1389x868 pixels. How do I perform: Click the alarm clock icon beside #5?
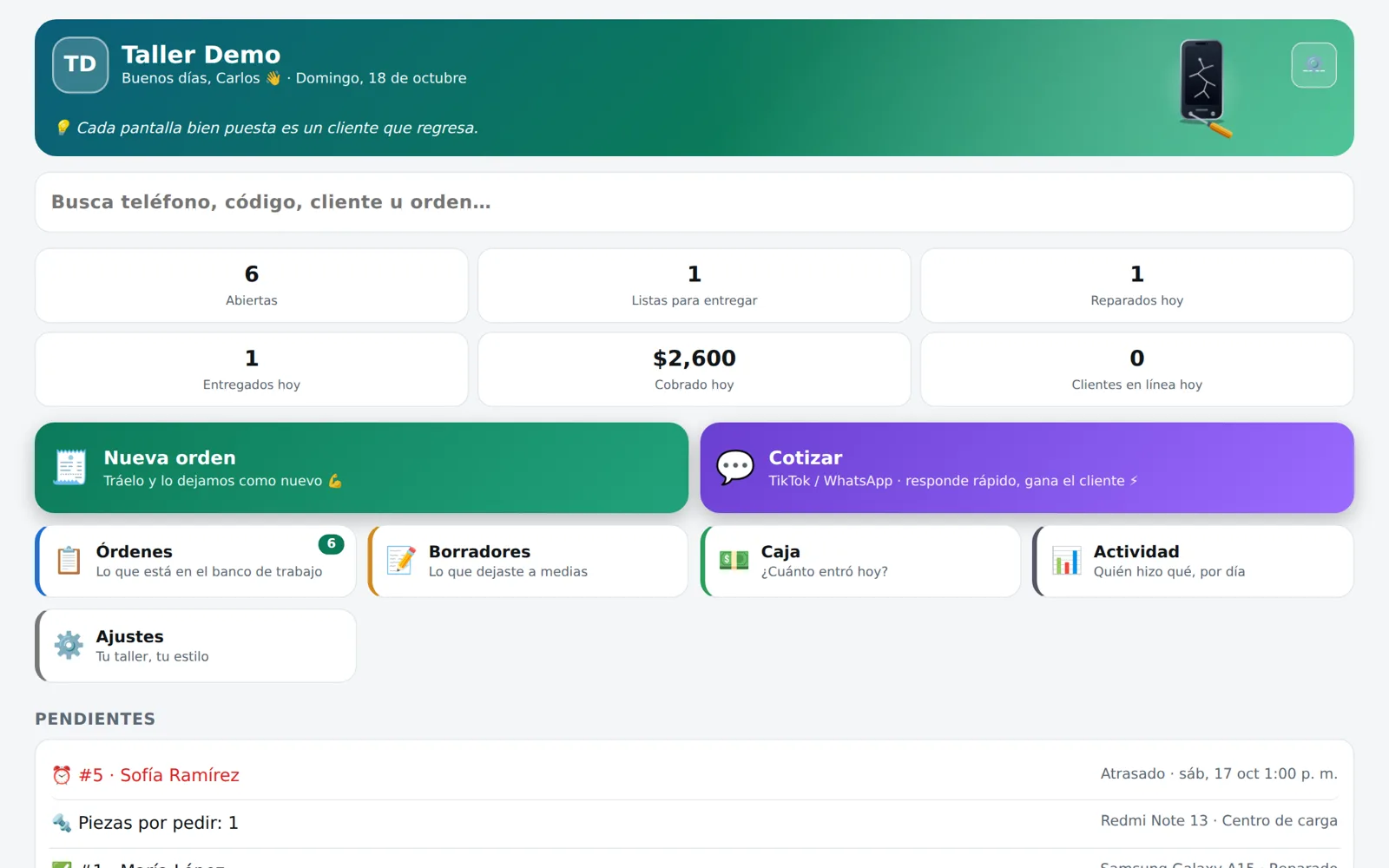[x=62, y=775]
